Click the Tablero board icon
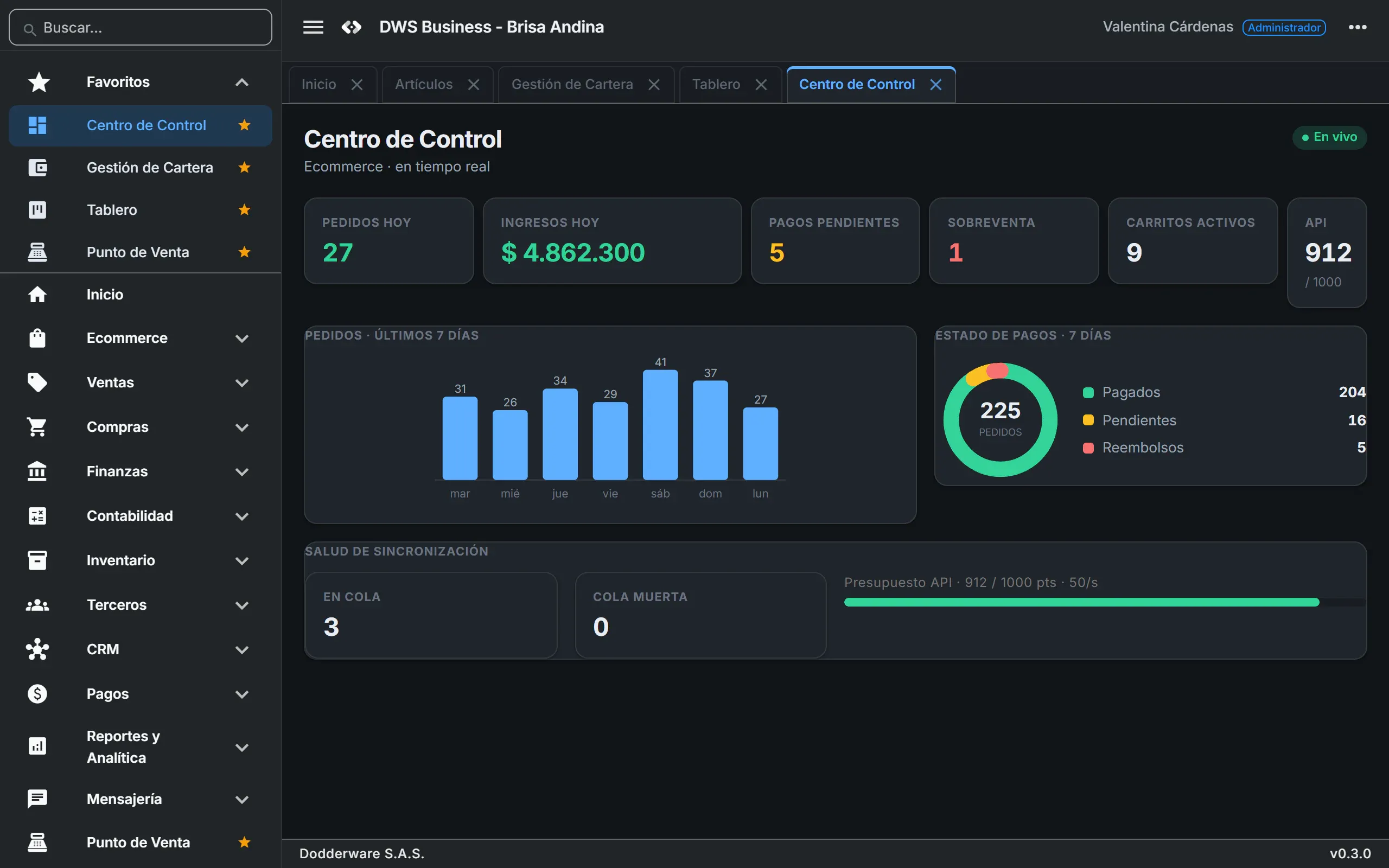Screen dimensions: 1389x868 (x=37, y=209)
